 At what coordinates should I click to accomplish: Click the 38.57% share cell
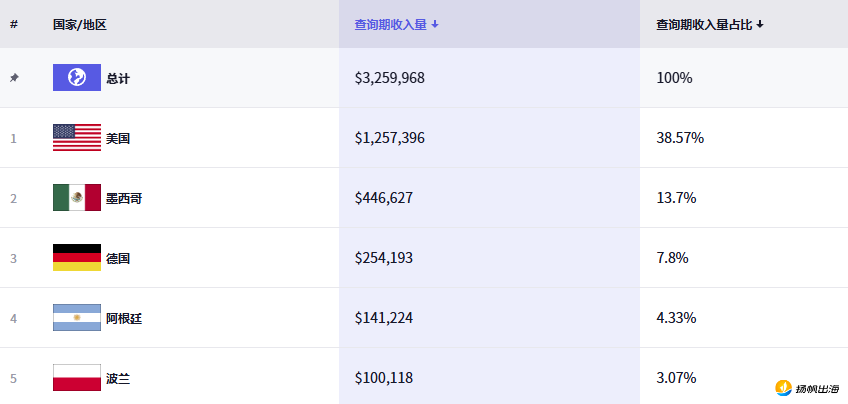pos(680,138)
